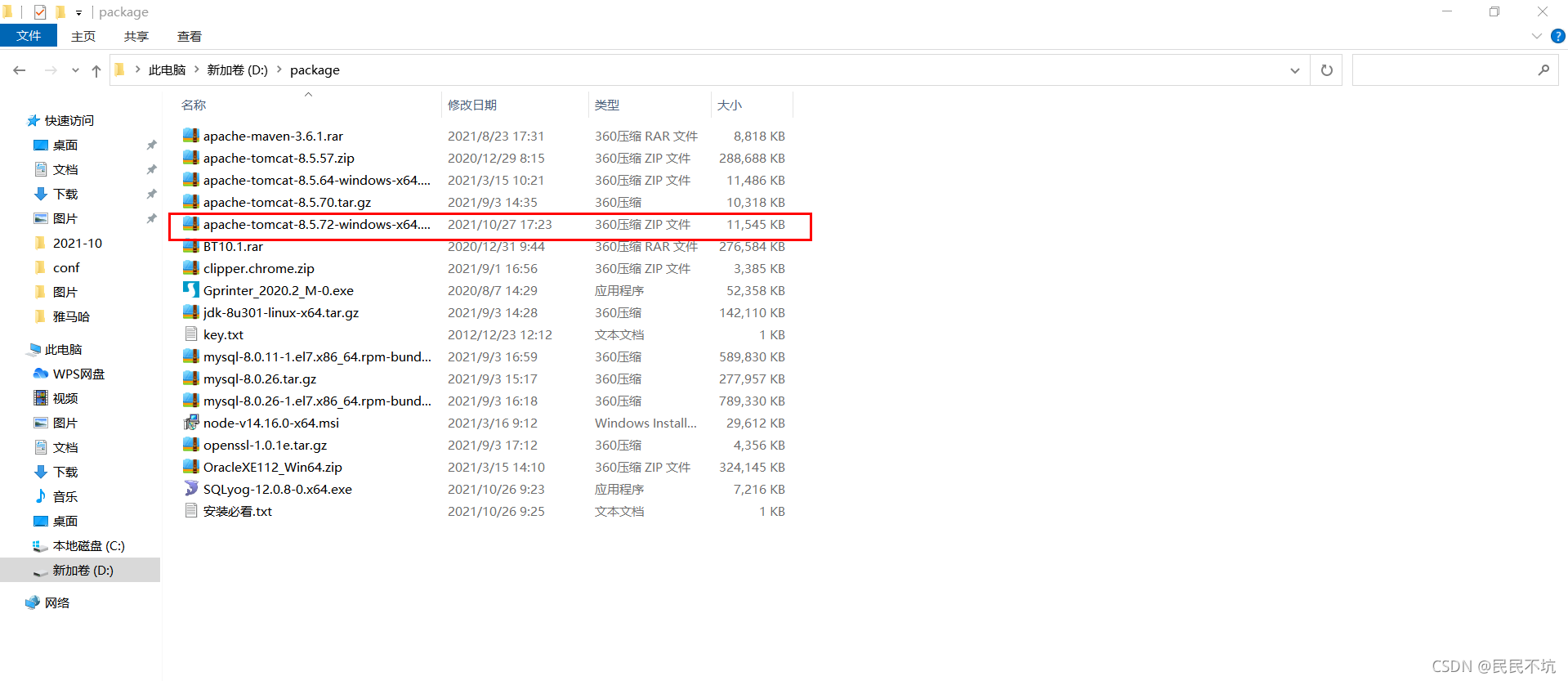The height and width of the screenshot is (681, 1568).
Task: Click the clipper.chrome.zip file icon
Action: coord(190,268)
